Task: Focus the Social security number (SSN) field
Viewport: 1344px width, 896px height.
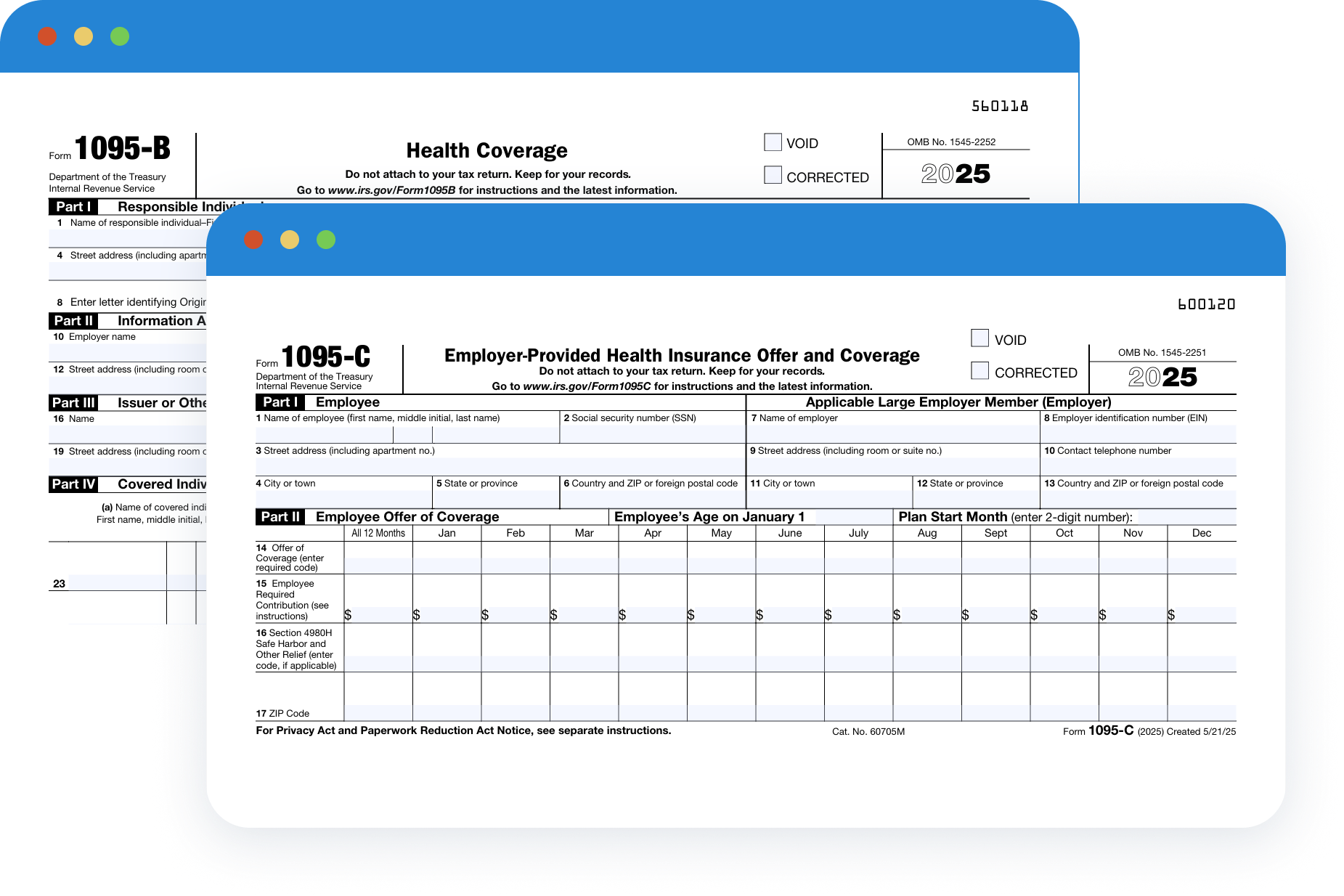Action: pyautogui.click(x=653, y=435)
